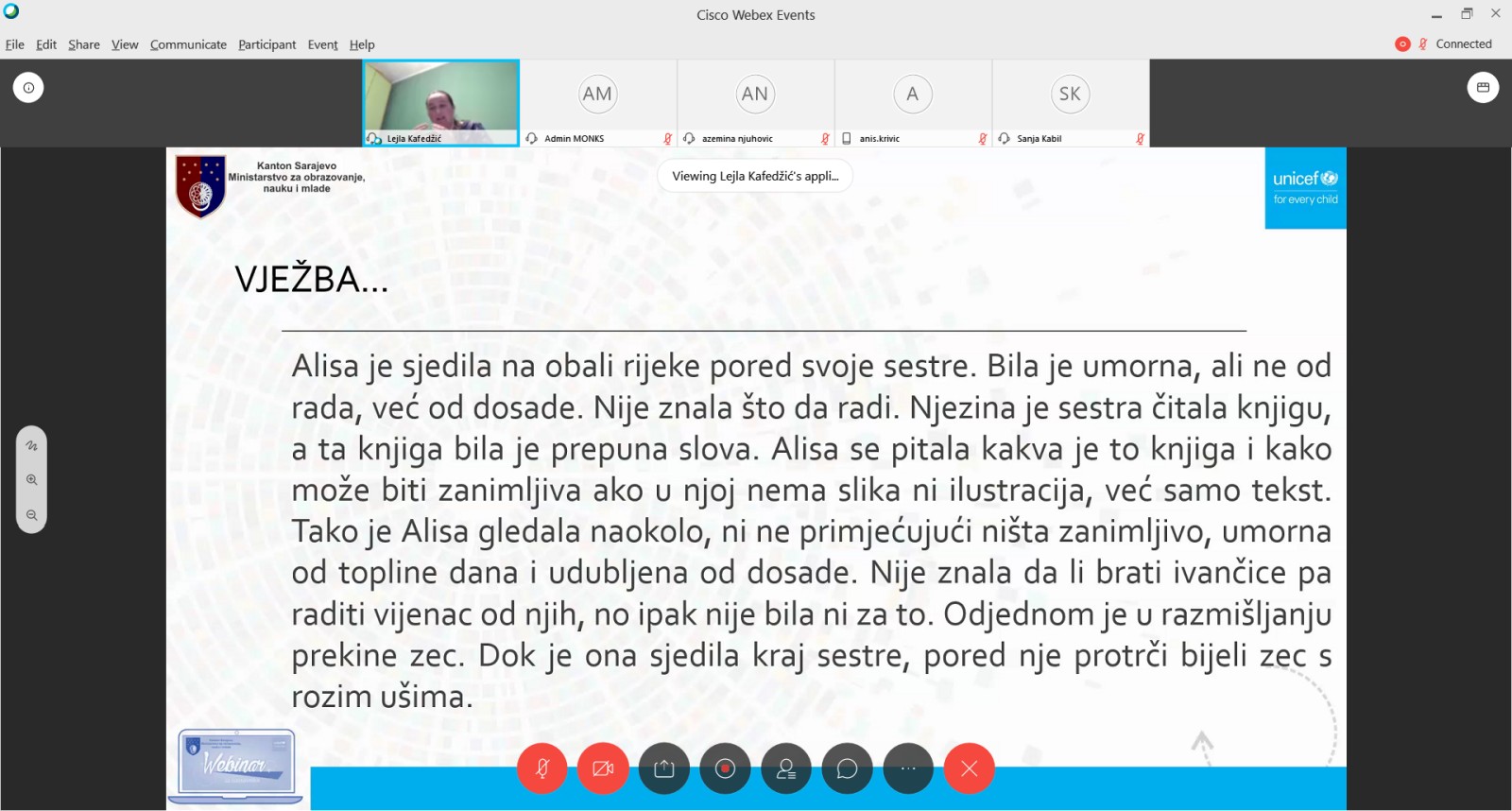The width and height of the screenshot is (1512, 811).
Task: Toggle the layout view button at top right
Action: coord(1483,88)
